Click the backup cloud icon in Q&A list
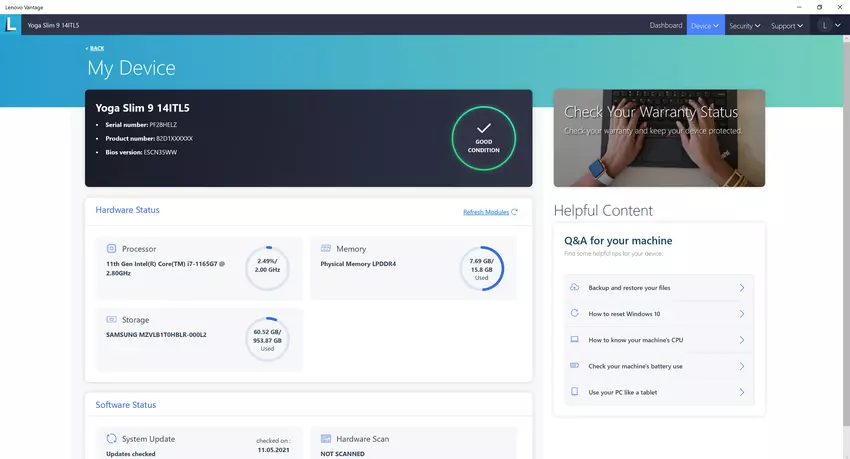This screenshot has width=850, height=459. [x=574, y=288]
